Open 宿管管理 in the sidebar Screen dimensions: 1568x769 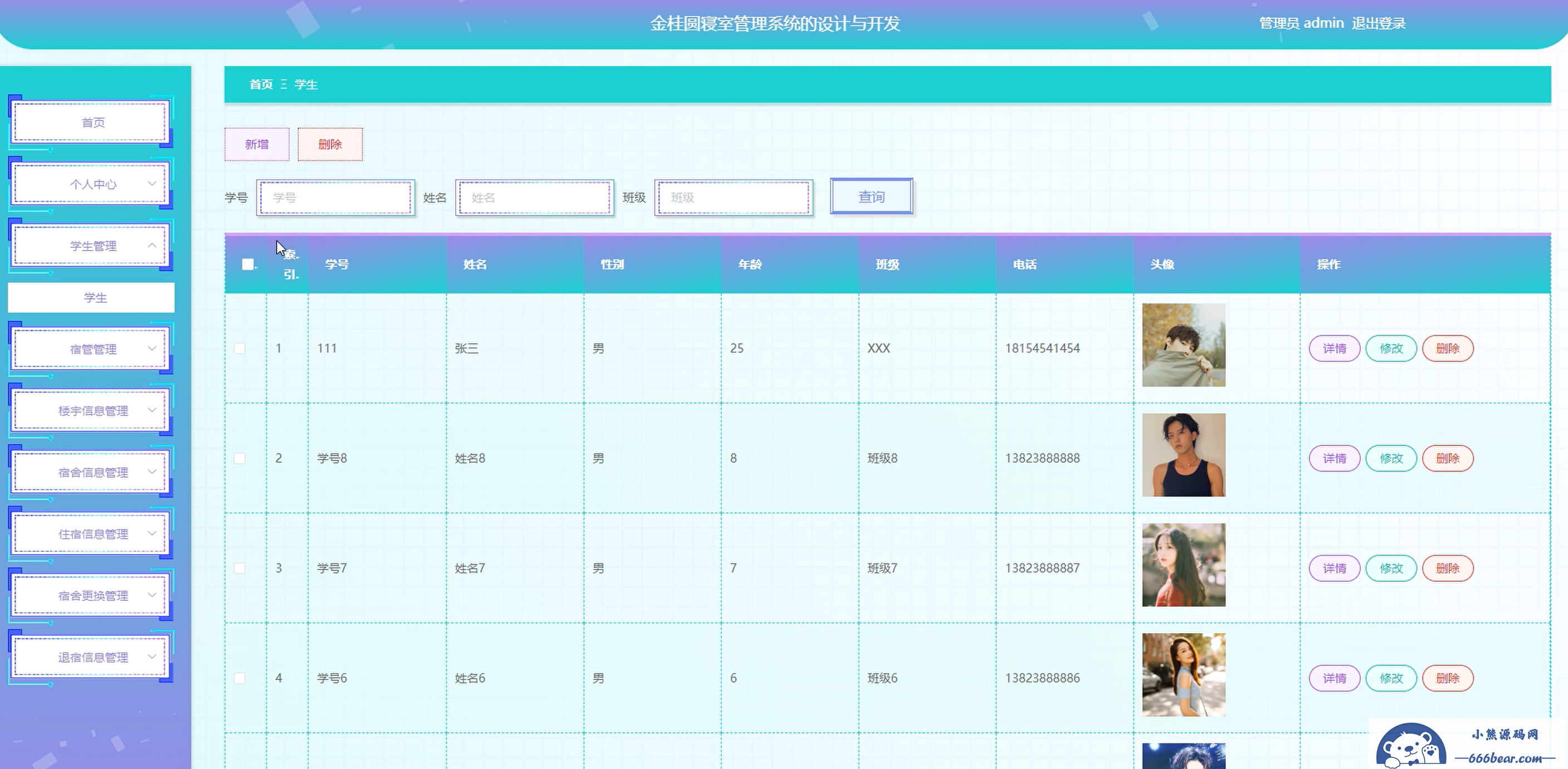91,349
